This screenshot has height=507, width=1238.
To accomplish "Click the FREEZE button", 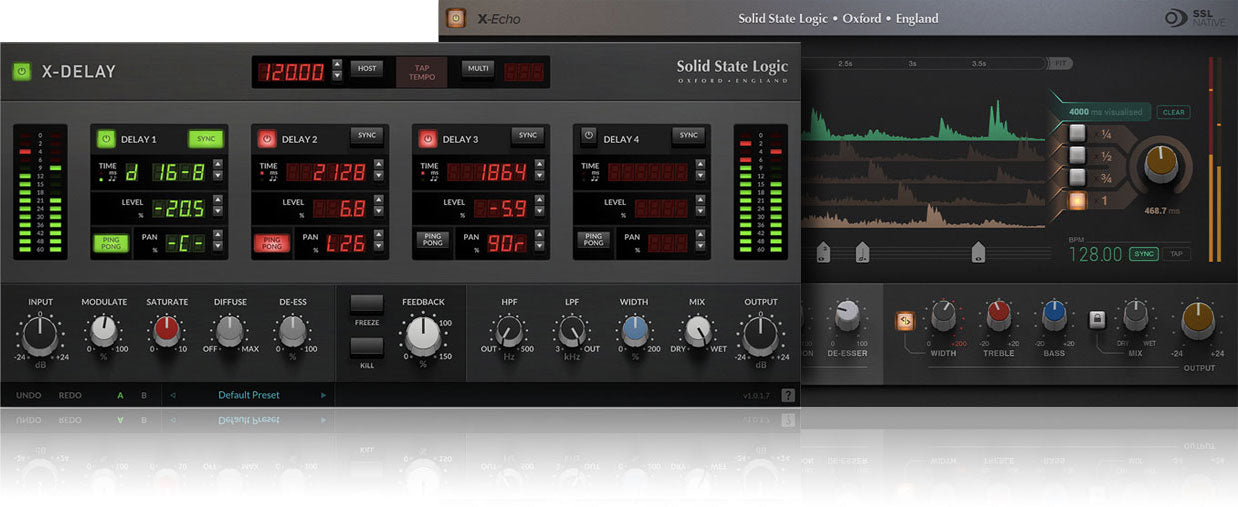I will [x=366, y=304].
